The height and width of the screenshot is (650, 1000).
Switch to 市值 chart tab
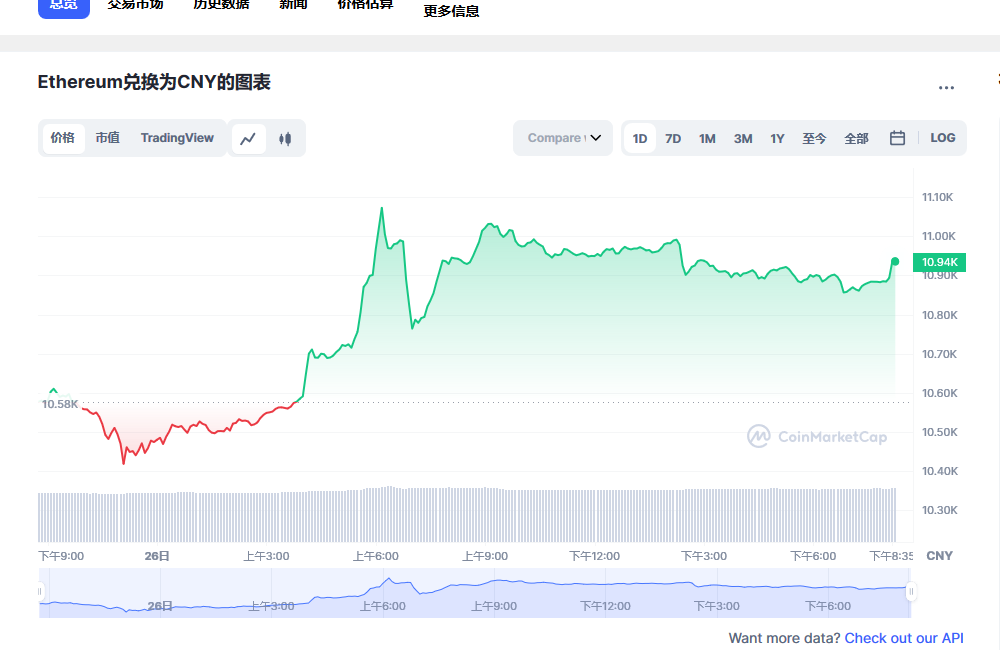107,138
